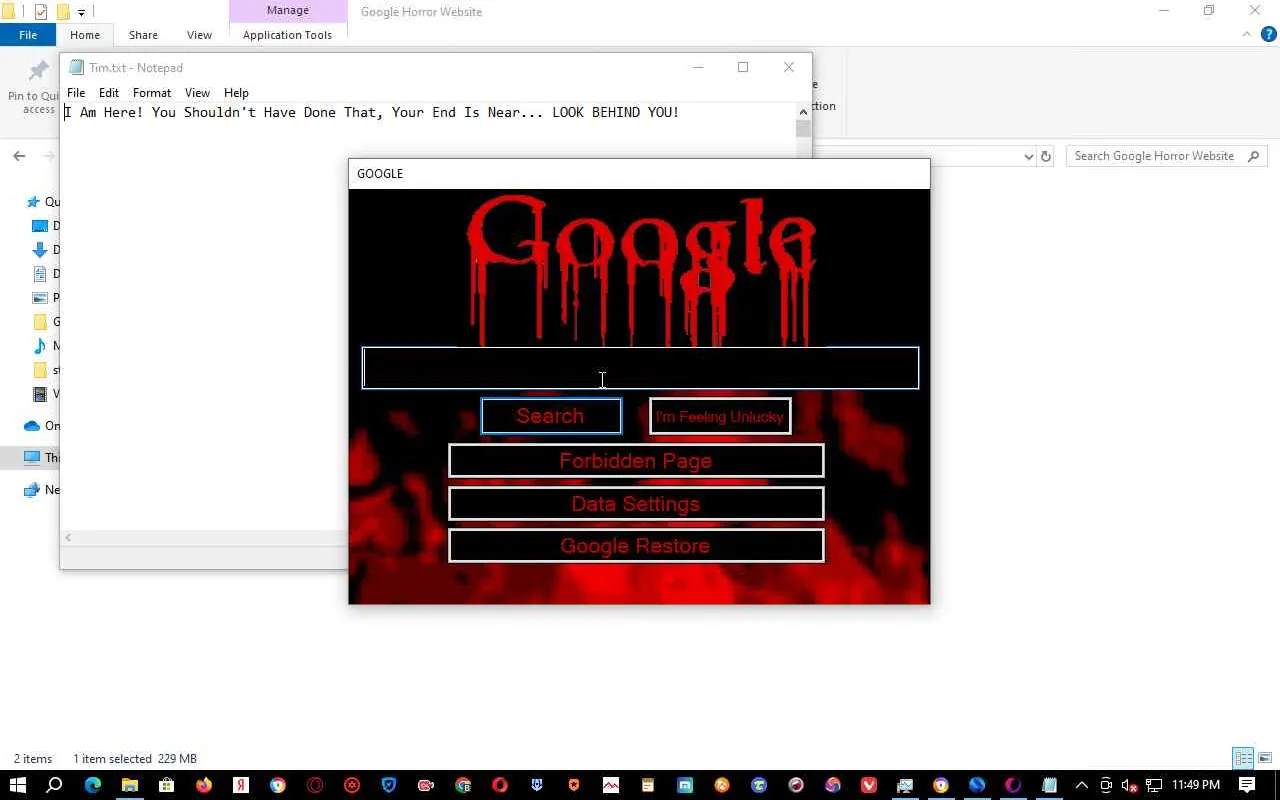Select the Network item in the navigation pane
1280x800 pixels.
32,490
